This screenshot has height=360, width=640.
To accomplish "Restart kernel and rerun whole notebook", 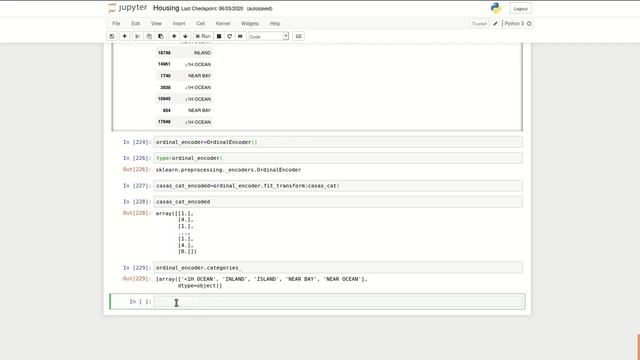I will [x=240, y=36].
